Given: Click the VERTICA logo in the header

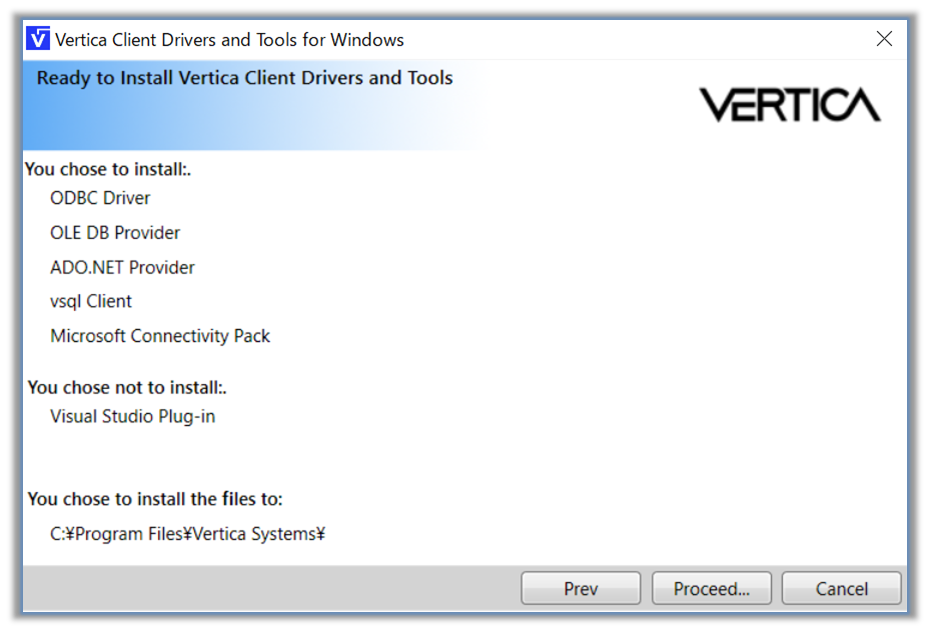Looking at the screenshot, I should pyautogui.click(x=789, y=105).
